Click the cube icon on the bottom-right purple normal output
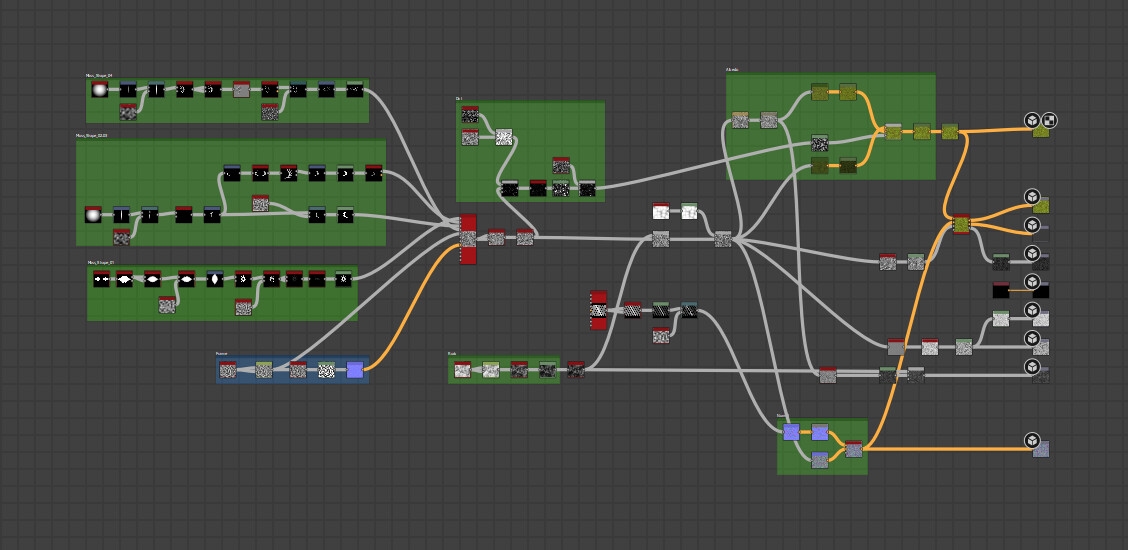Screen dimensions: 1128x550 point(1032,440)
